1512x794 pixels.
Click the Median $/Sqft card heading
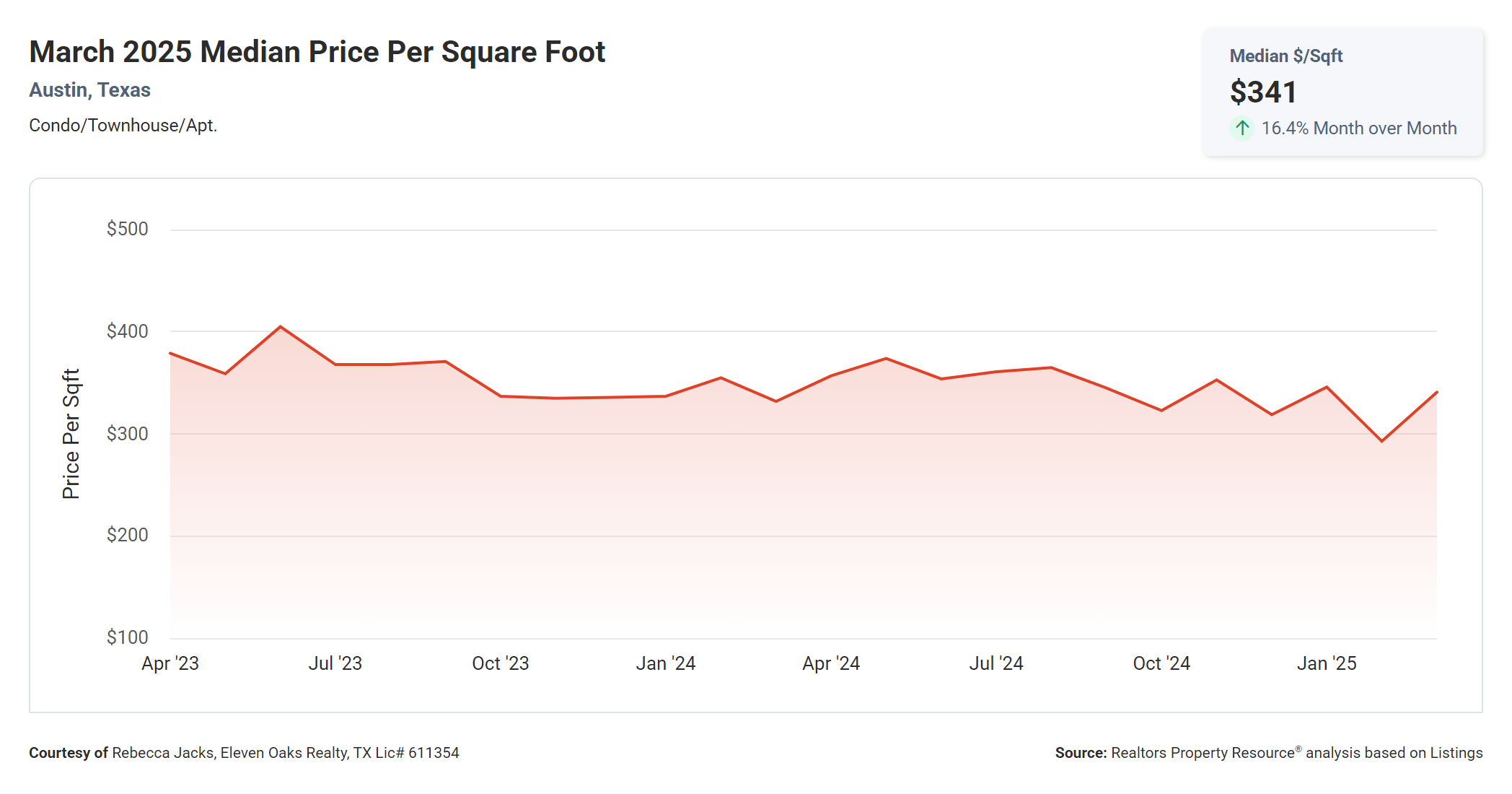point(1285,56)
